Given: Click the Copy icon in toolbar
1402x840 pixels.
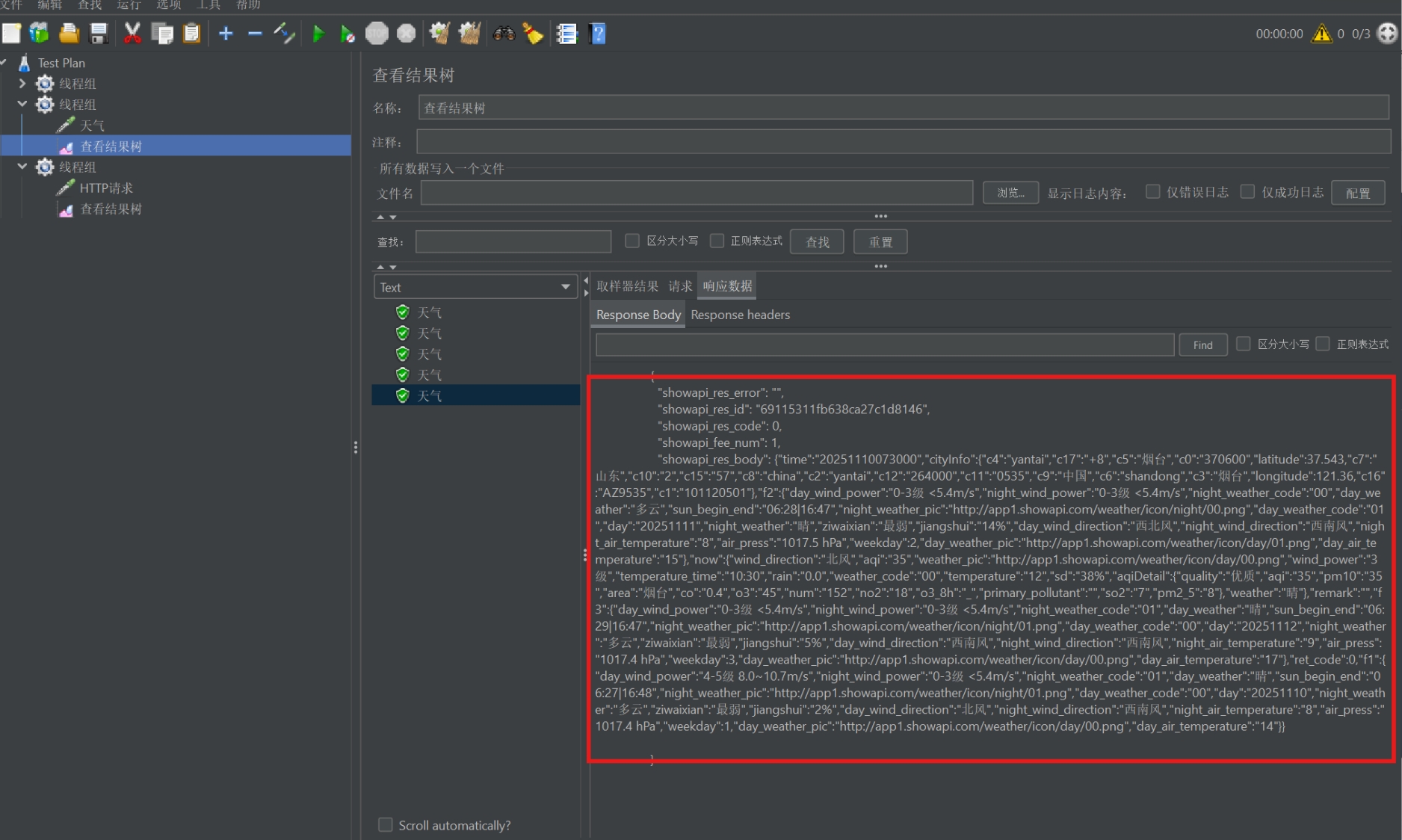Looking at the screenshot, I should tap(161, 34).
